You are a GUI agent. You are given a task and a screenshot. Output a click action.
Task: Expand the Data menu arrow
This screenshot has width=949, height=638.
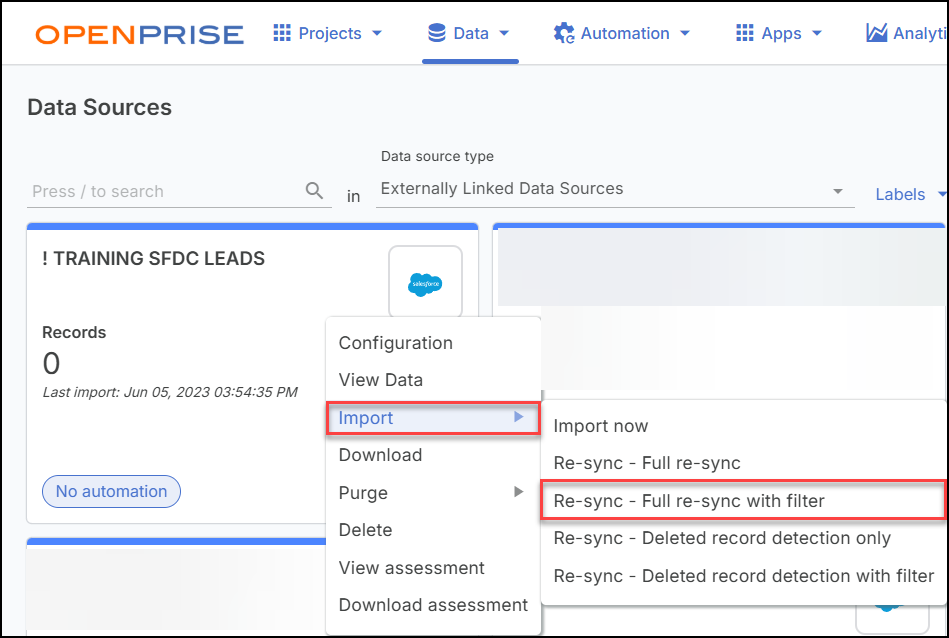[504, 33]
